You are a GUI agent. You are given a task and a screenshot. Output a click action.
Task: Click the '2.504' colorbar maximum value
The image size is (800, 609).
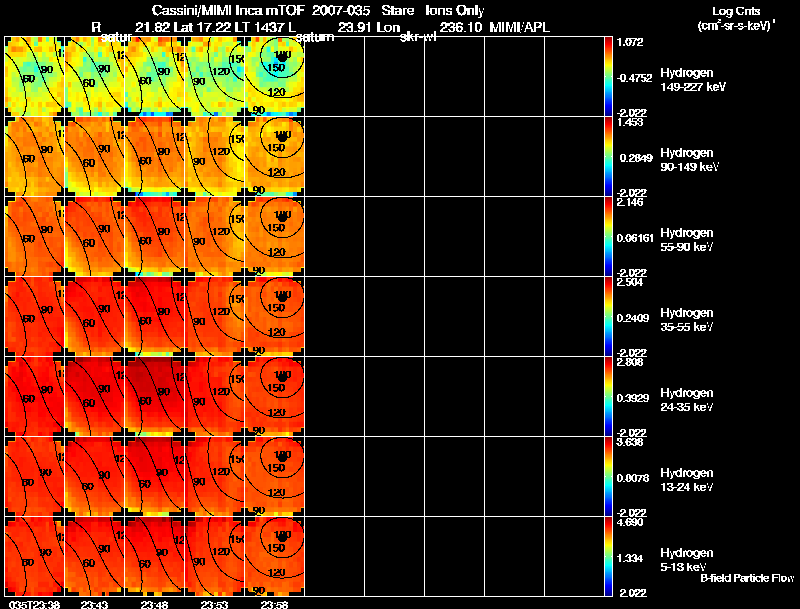[x=630, y=282]
